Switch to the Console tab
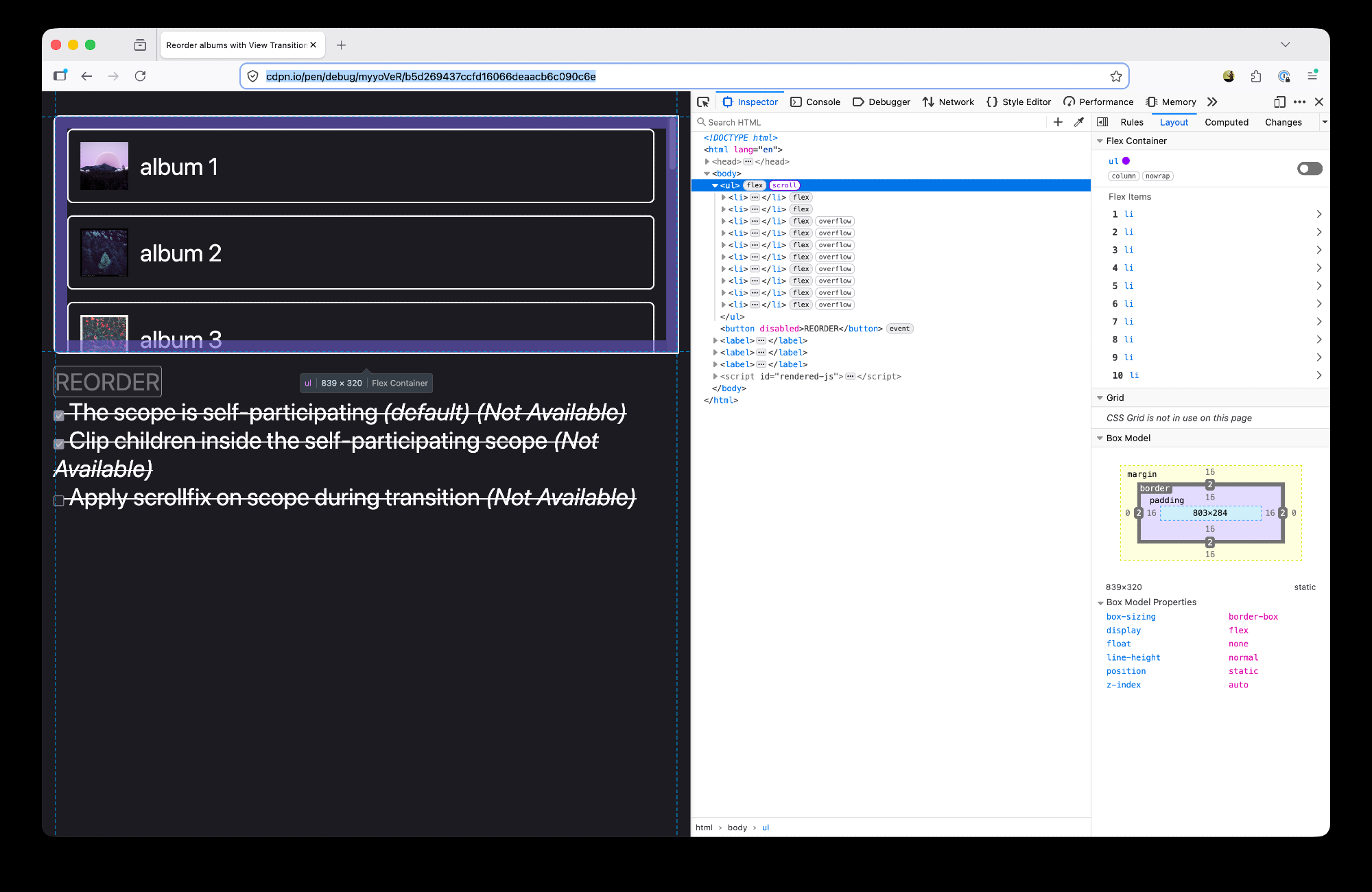Image resolution: width=1372 pixels, height=892 pixels. click(x=815, y=102)
